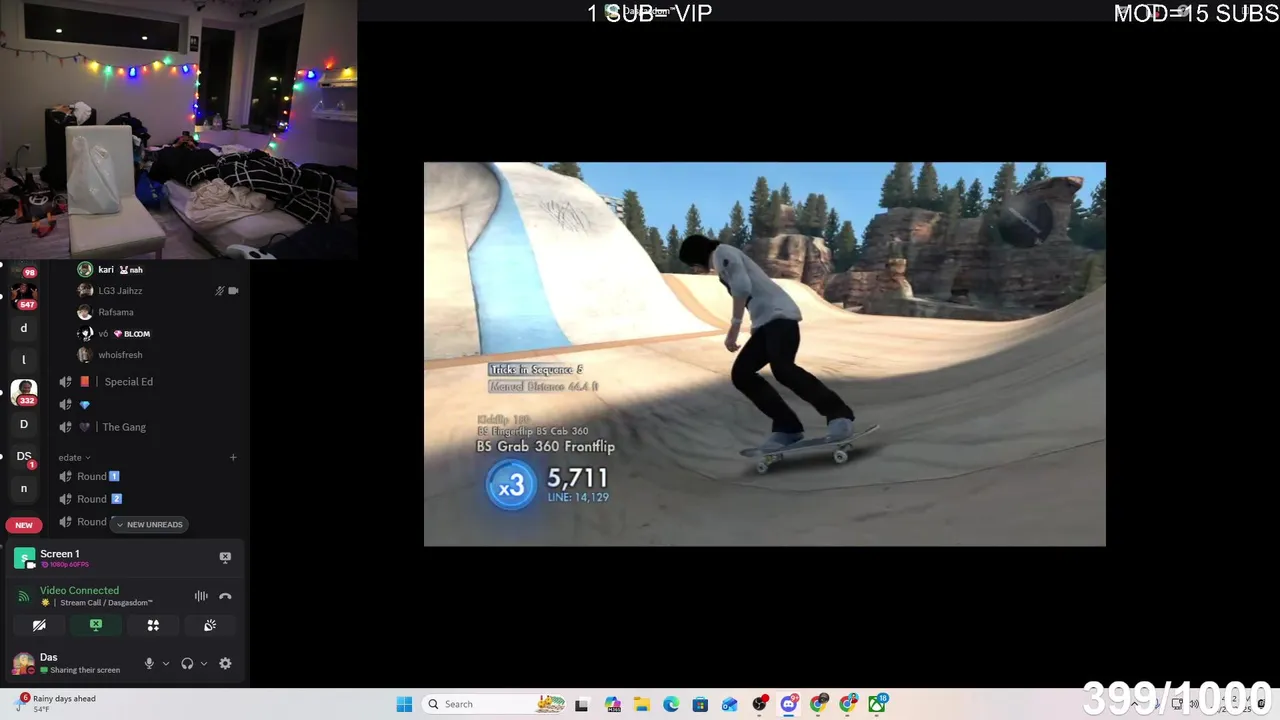Launch Microsoft Edge from taskbar
1280x720 pixels.
[671, 704]
